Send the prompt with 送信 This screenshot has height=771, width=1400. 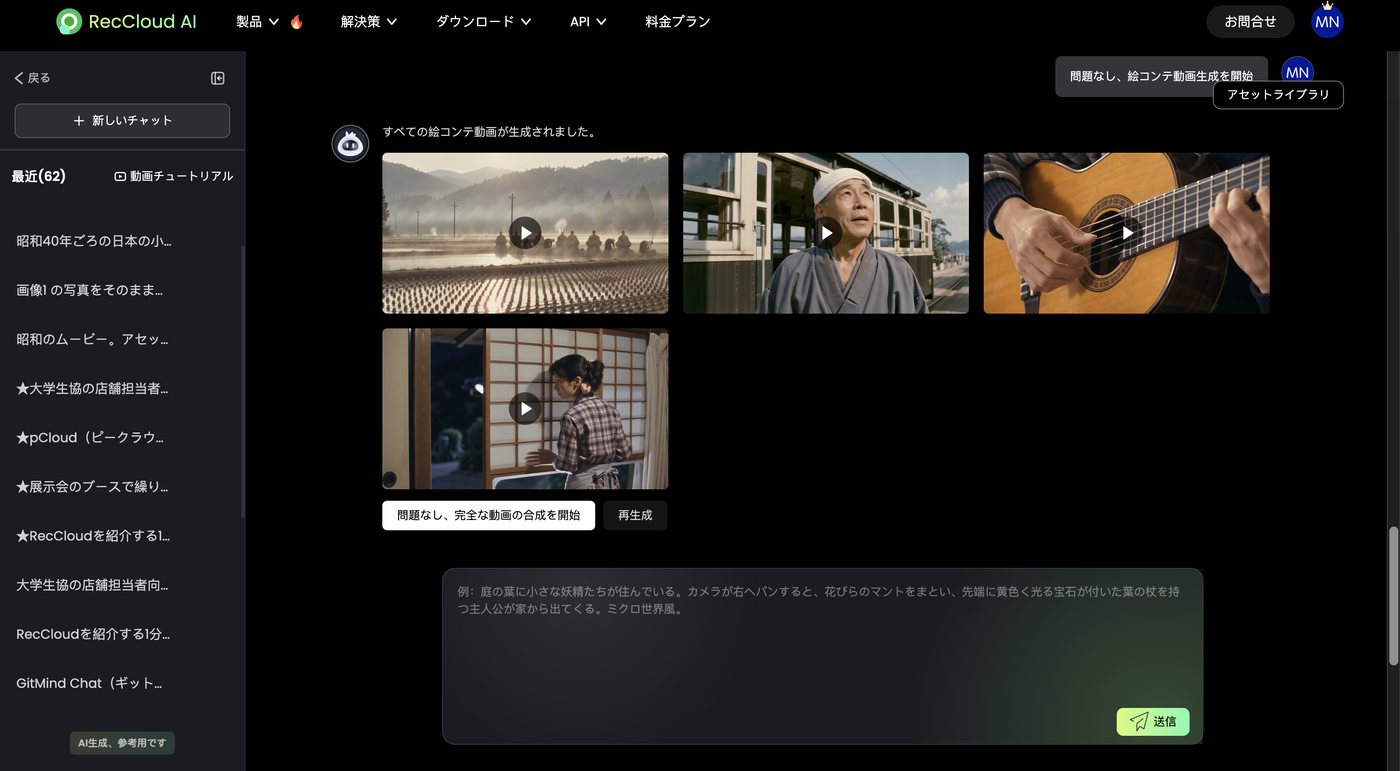pyautogui.click(x=1153, y=722)
